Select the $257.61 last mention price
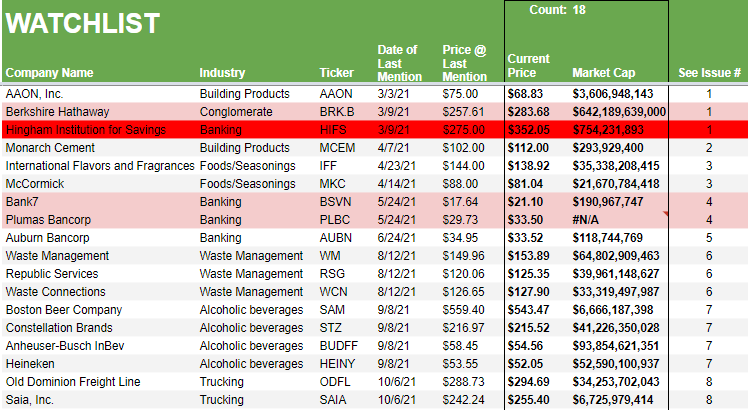 464,112
